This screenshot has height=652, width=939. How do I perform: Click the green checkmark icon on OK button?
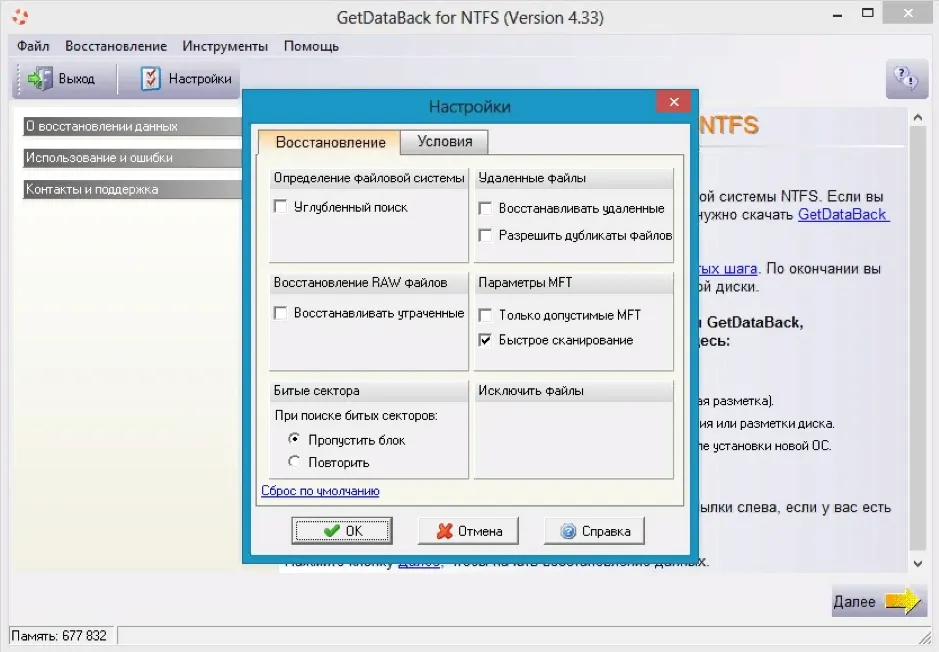pos(331,531)
